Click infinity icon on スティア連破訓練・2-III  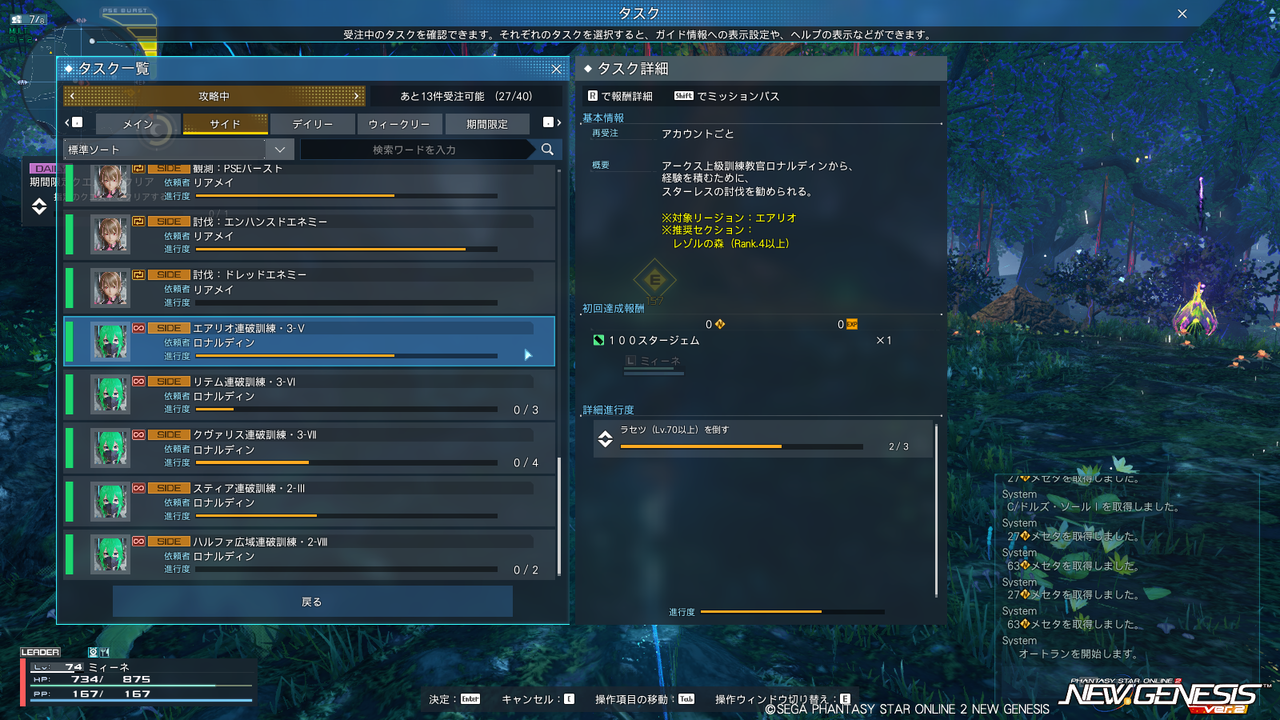[x=139, y=488]
